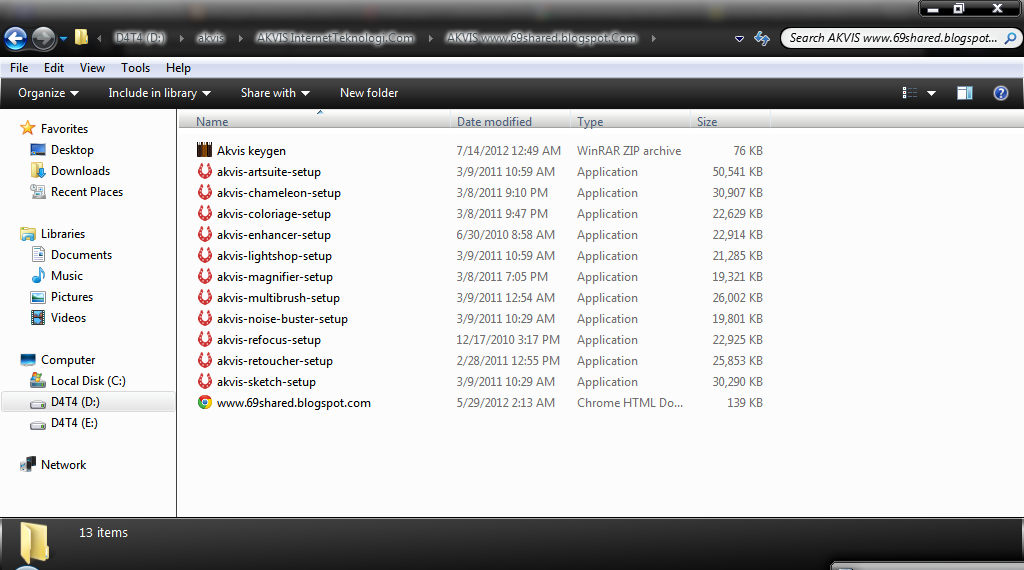Select AKVIS www.69shared.blogspot.Com breadcrumb
This screenshot has width=1024, height=570.
click(x=541, y=38)
